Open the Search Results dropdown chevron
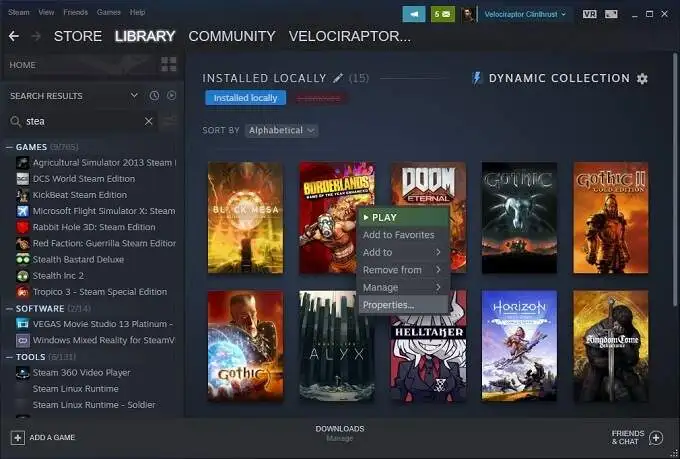680x459 pixels. pos(134,95)
